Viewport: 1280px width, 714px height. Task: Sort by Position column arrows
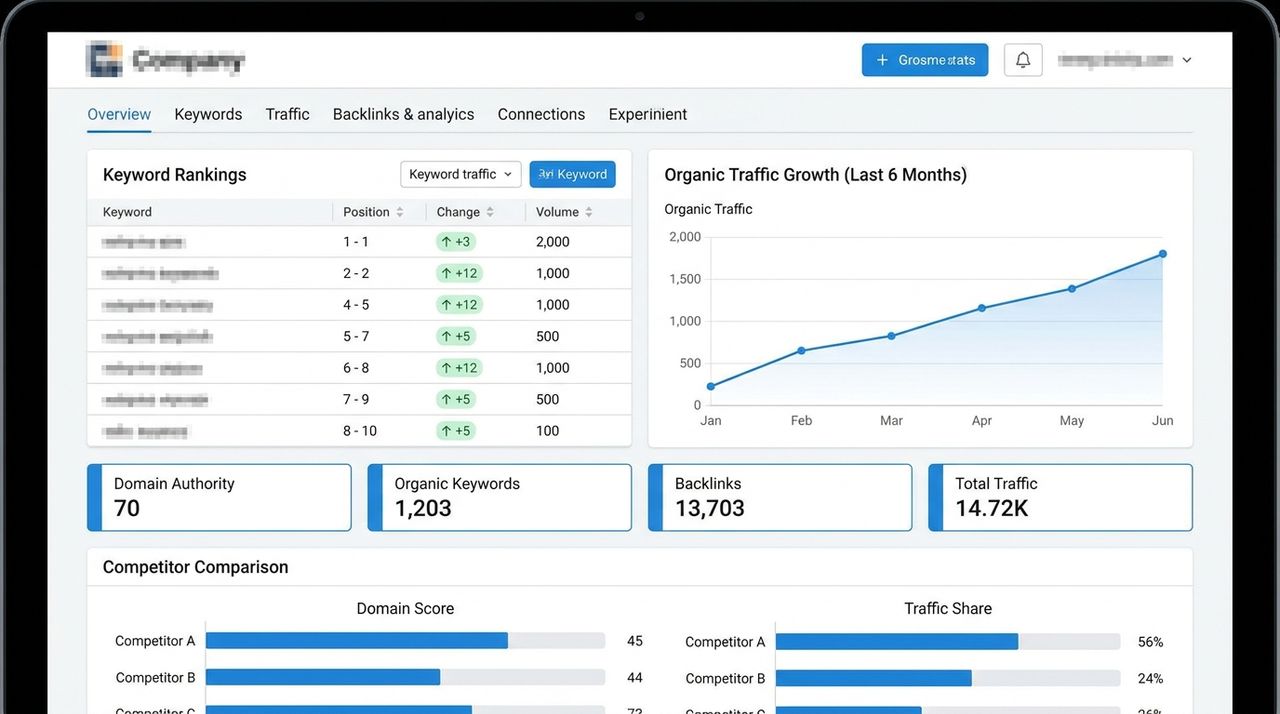400,212
